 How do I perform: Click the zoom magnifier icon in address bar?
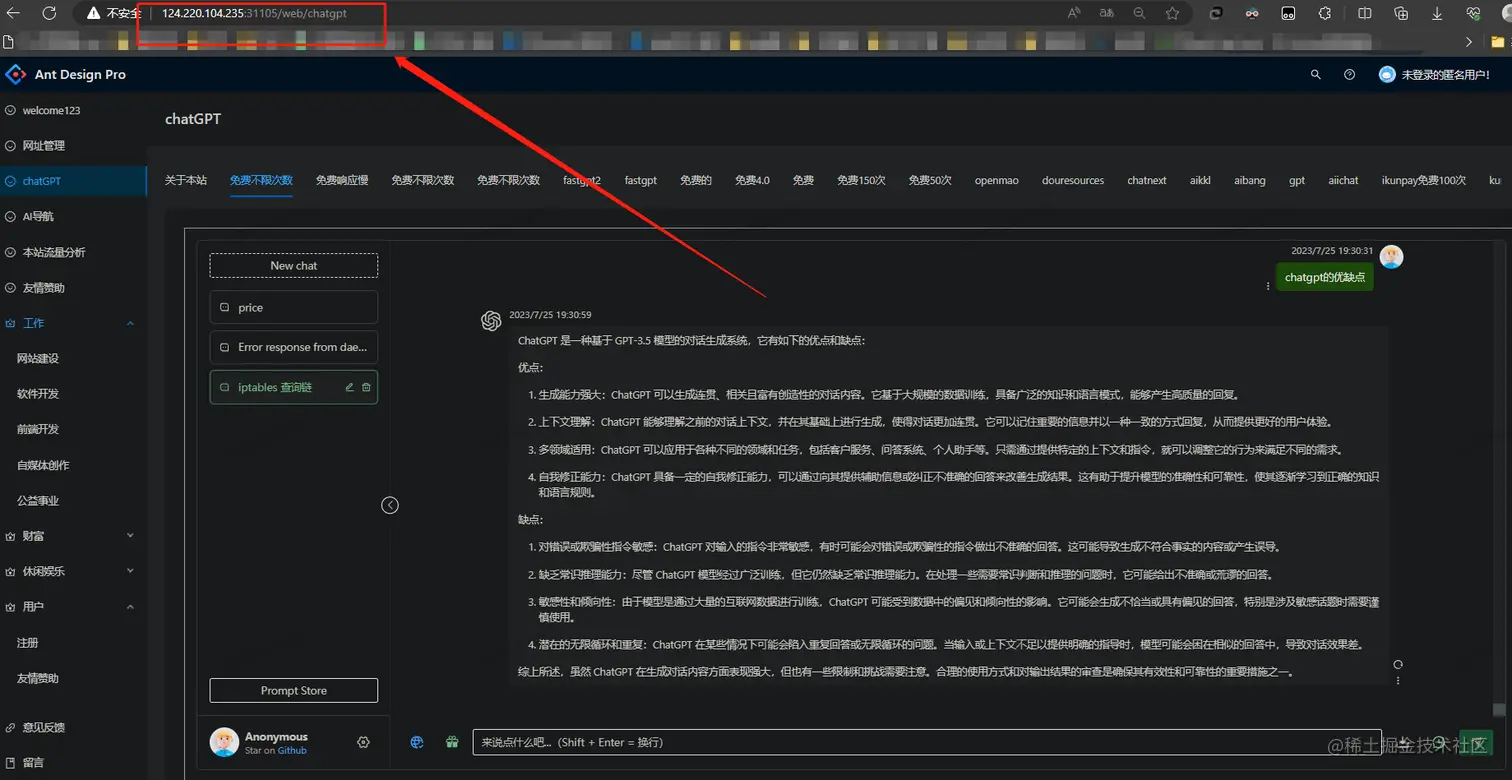point(1139,13)
